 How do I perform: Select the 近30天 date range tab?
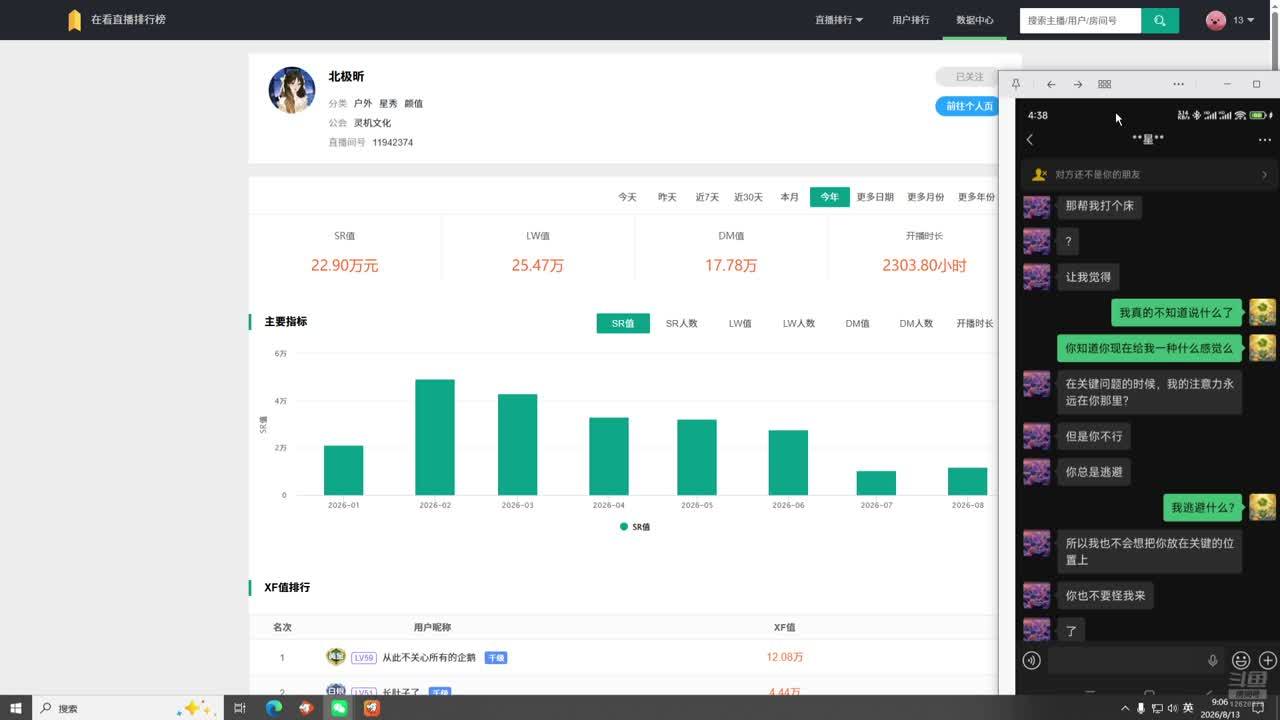coord(748,197)
